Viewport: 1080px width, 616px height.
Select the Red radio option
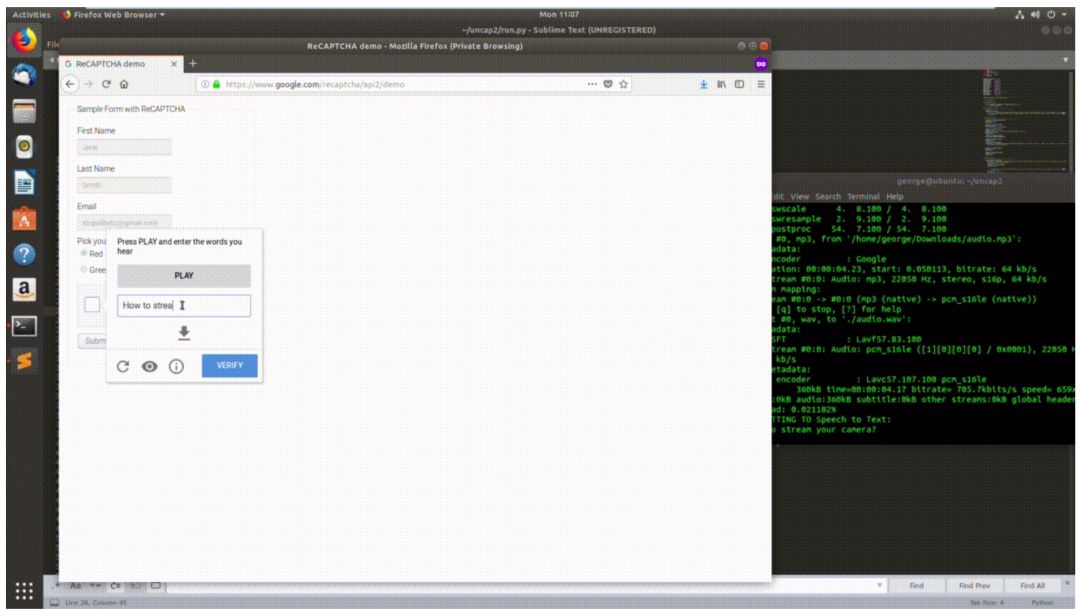point(84,254)
